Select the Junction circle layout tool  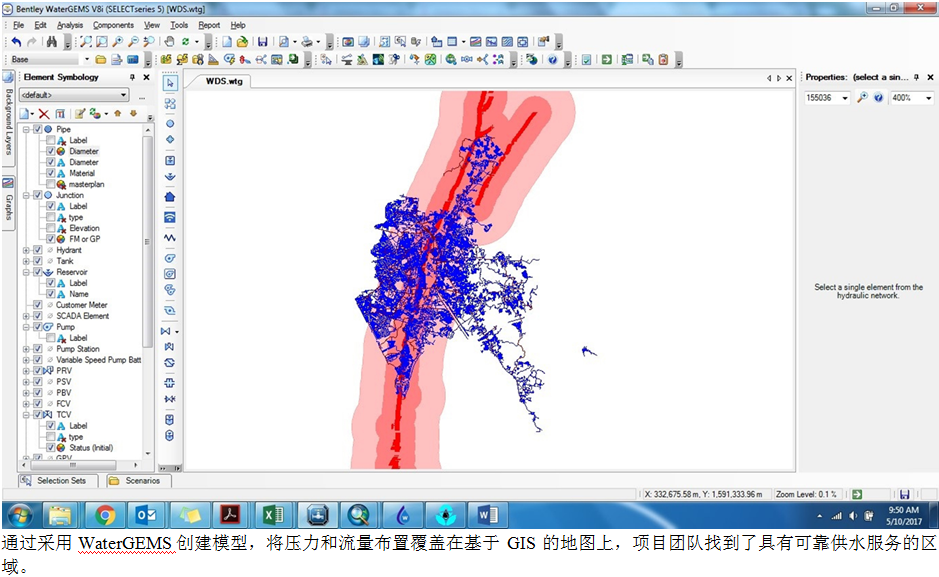point(170,124)
